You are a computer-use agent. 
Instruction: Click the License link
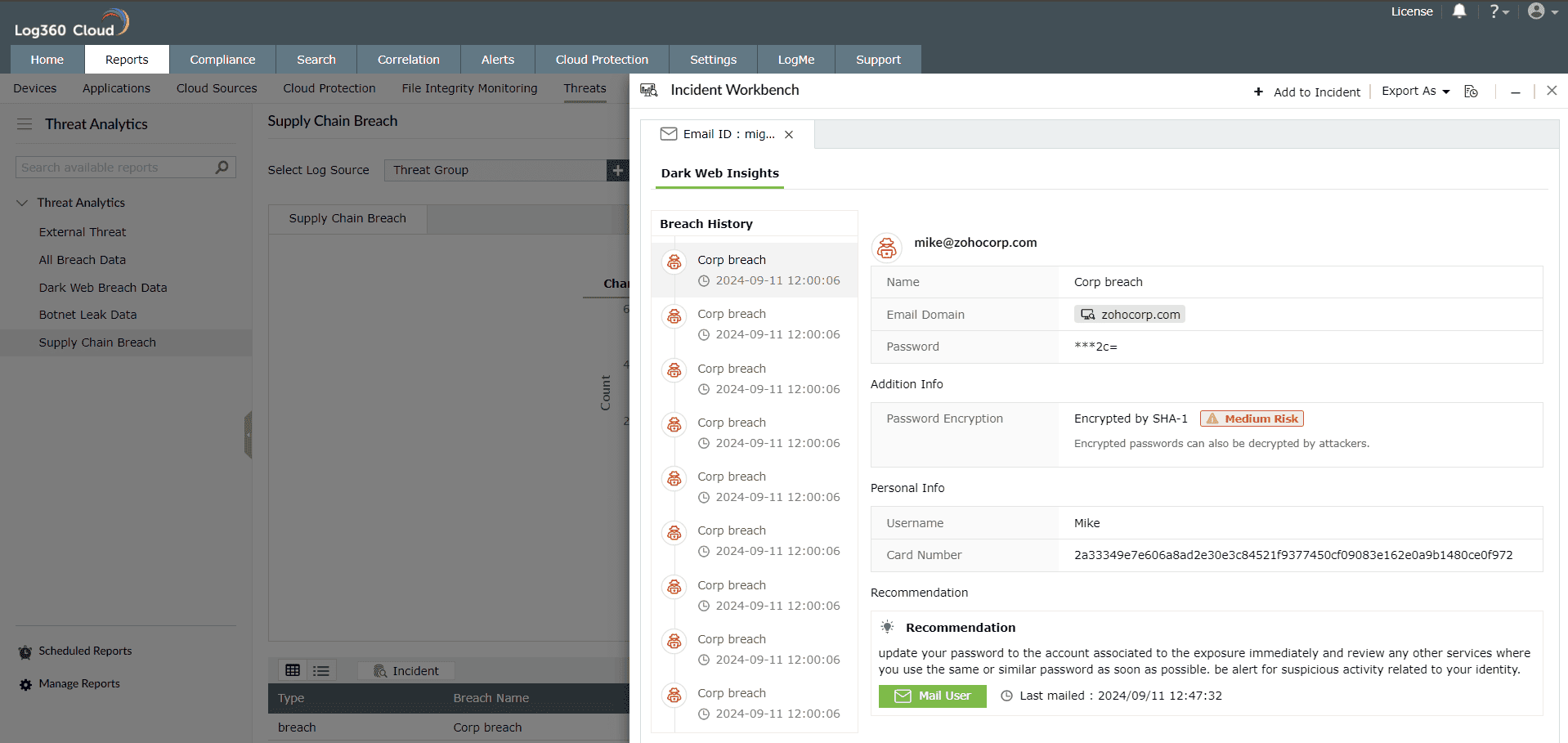[x=1412, y=11]
